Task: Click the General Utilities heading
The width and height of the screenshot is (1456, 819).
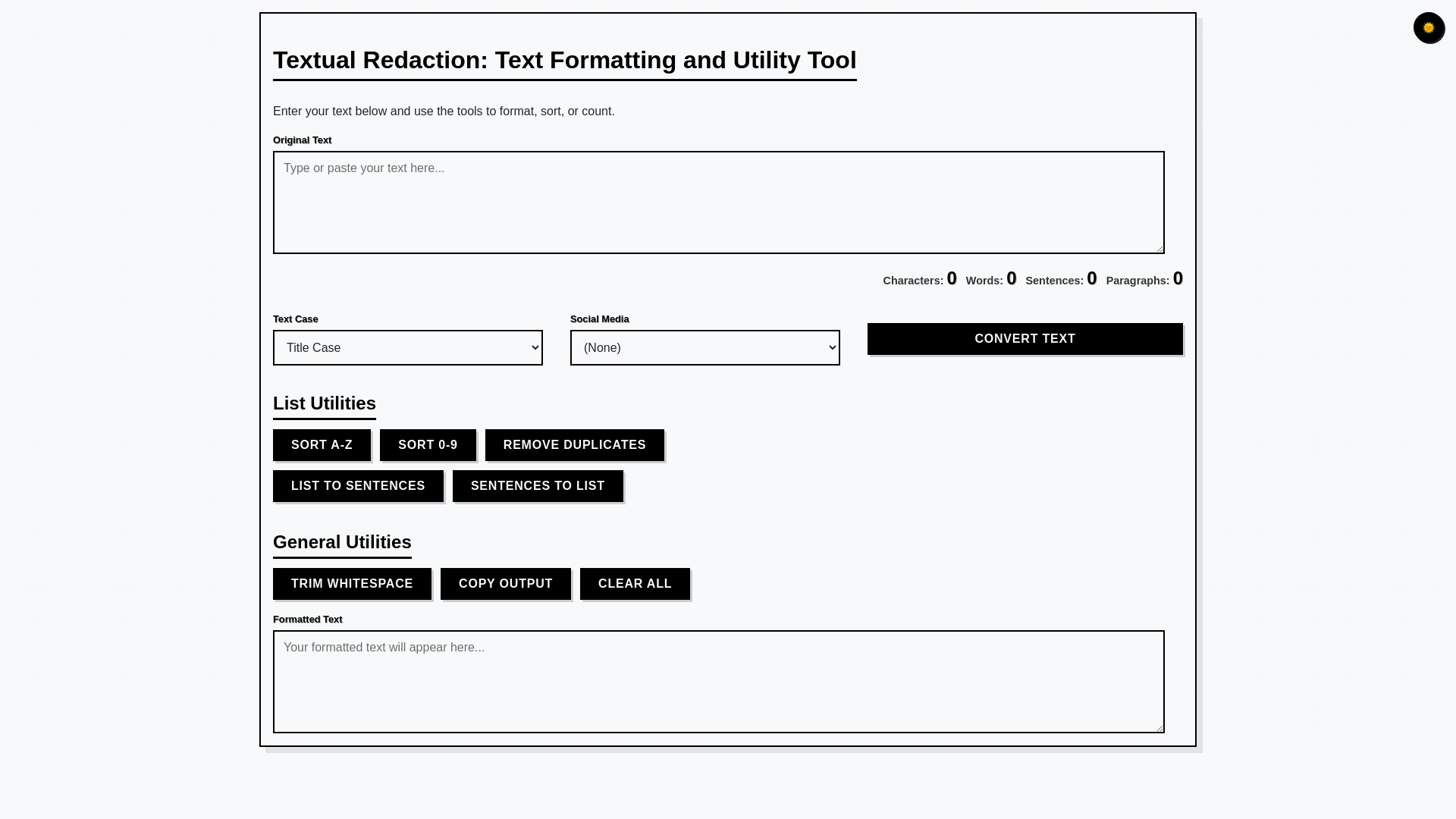Action: click(x=342, y=542)
